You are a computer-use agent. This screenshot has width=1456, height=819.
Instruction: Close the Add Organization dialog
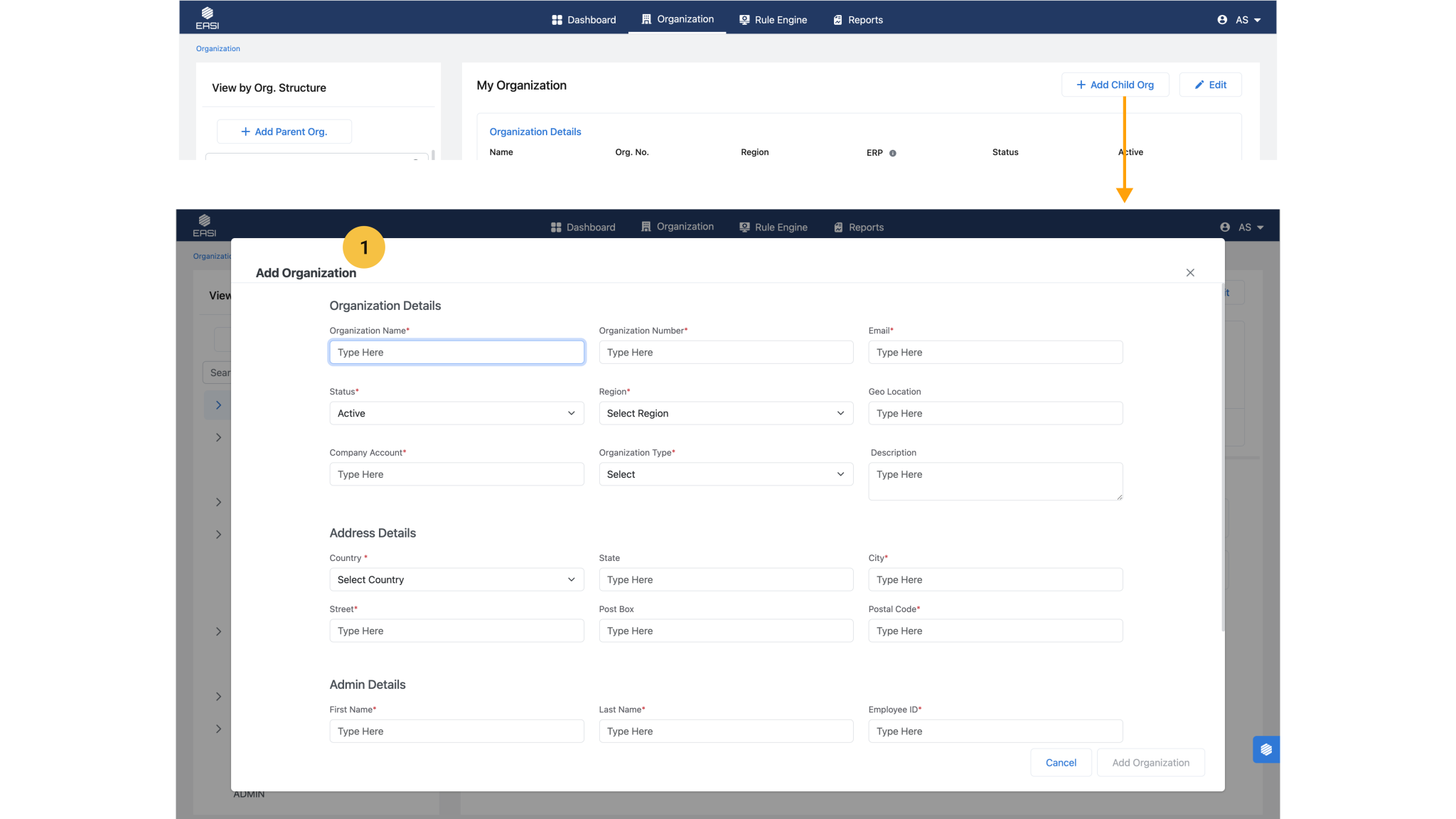pyautogui.click(x=1189, y=273)
